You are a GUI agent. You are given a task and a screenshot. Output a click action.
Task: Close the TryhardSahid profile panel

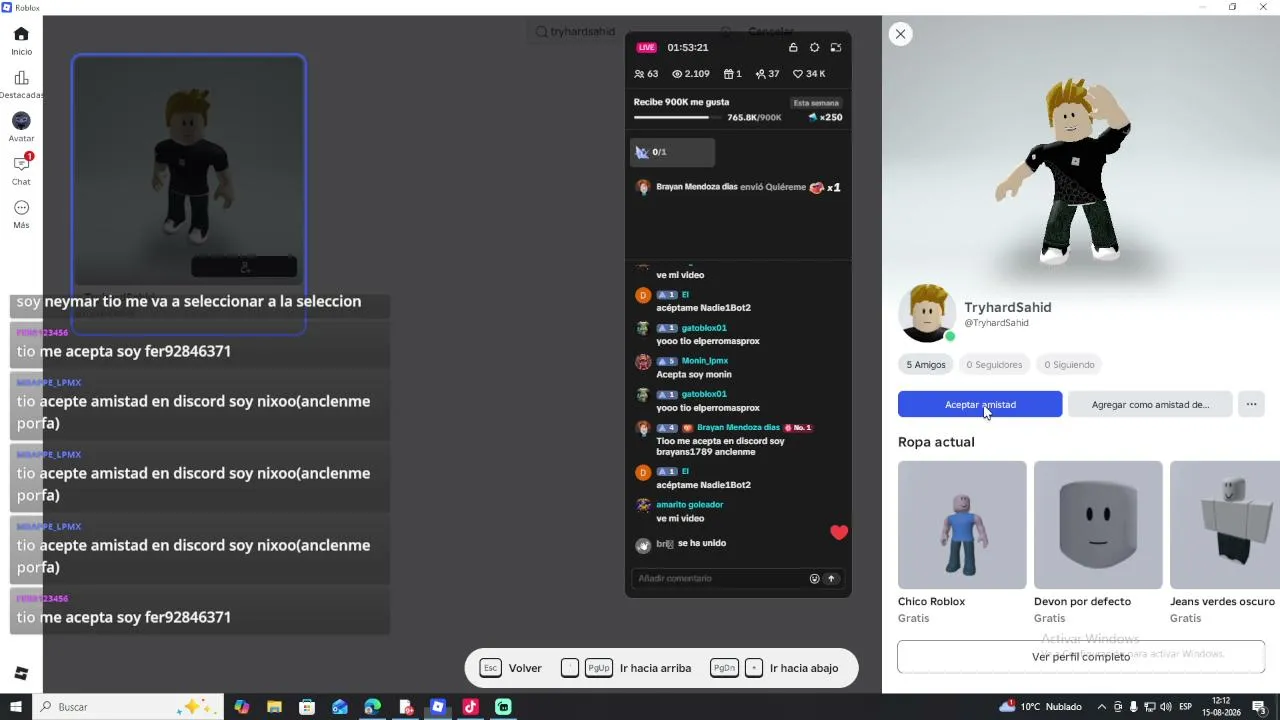pyautogui.click(x=900, y=34)
